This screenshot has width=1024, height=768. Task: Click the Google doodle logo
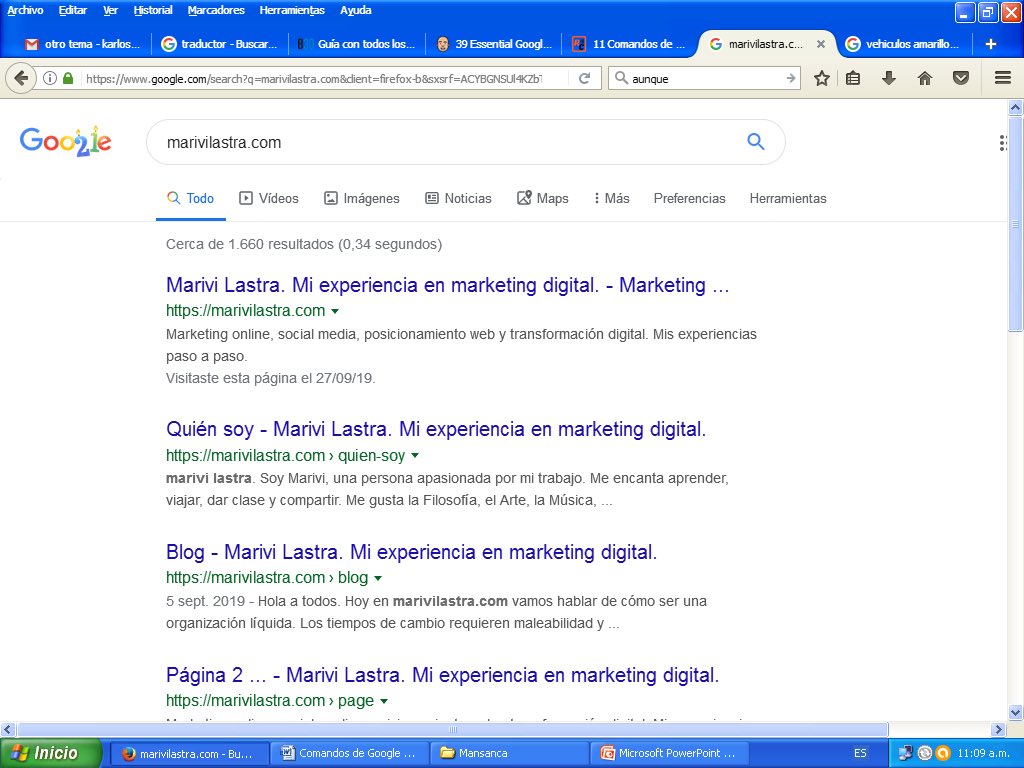pyautogui.click(x=65, y=141)
